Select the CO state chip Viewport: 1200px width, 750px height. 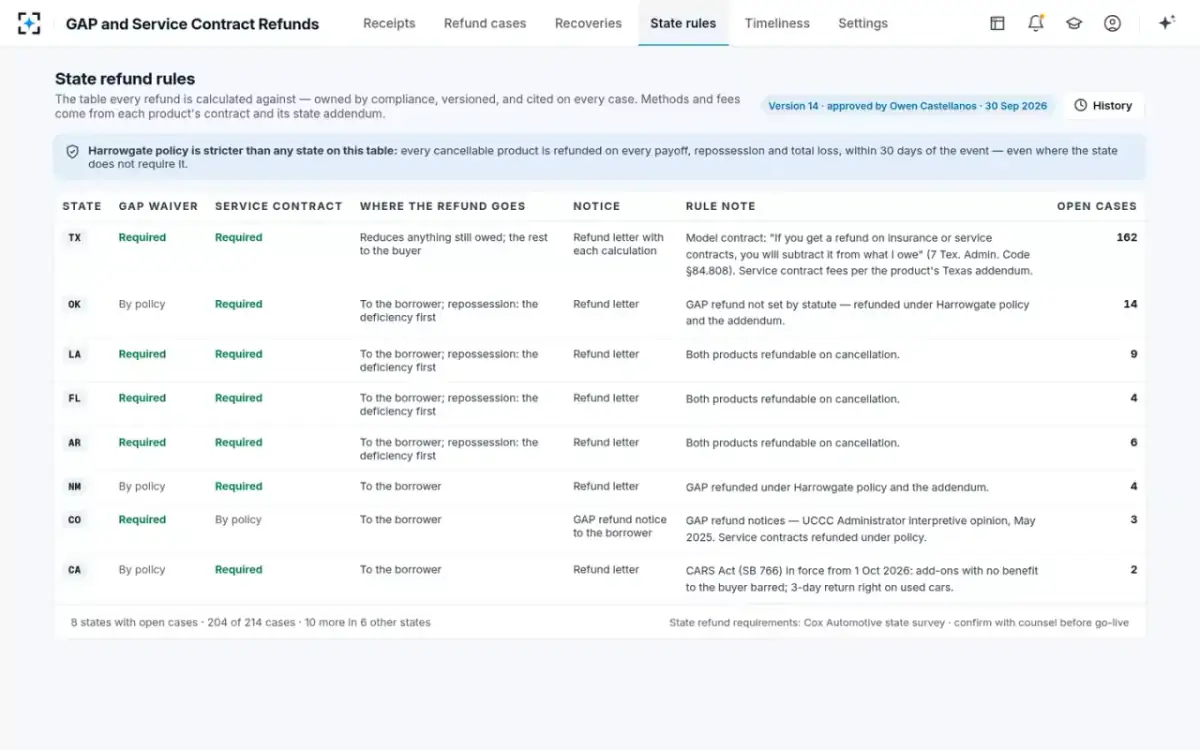tap(75, 520)
